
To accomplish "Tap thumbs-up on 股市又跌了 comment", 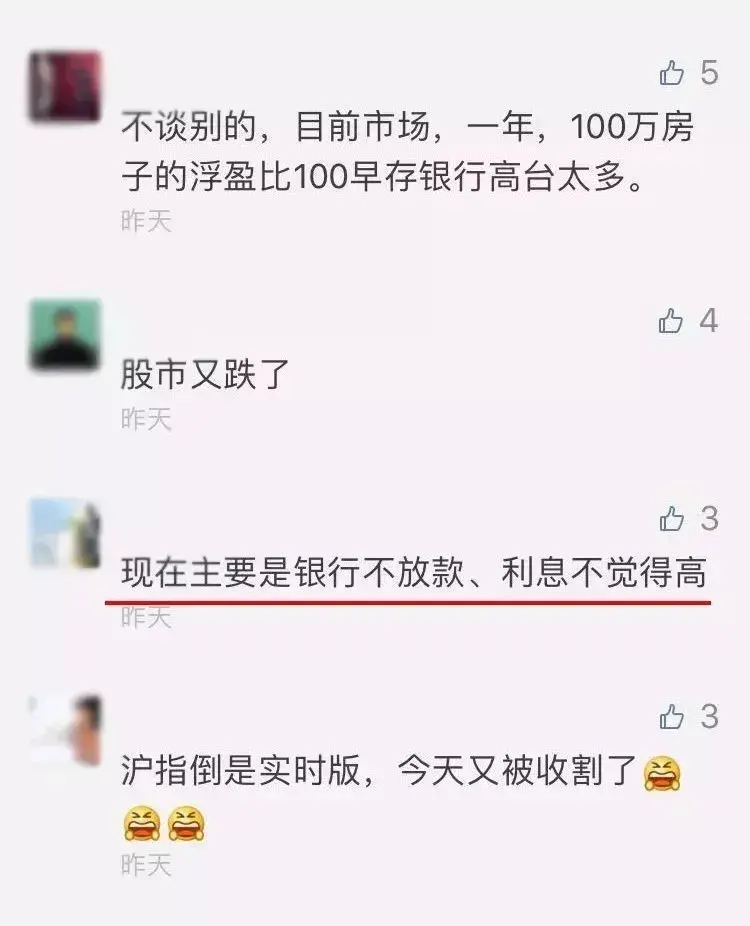I will pyautogui.click(x=671, y=321).
